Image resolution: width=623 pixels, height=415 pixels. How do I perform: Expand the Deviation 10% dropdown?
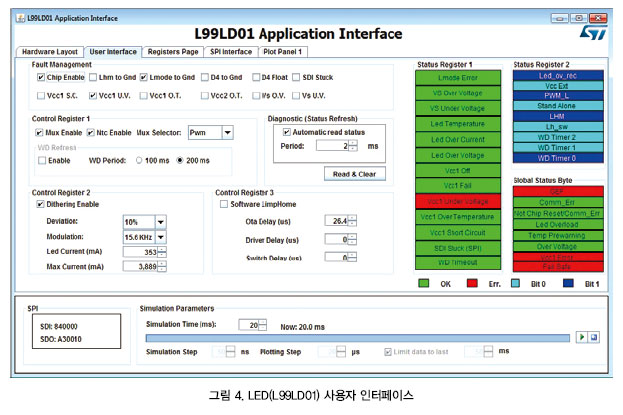161,222
